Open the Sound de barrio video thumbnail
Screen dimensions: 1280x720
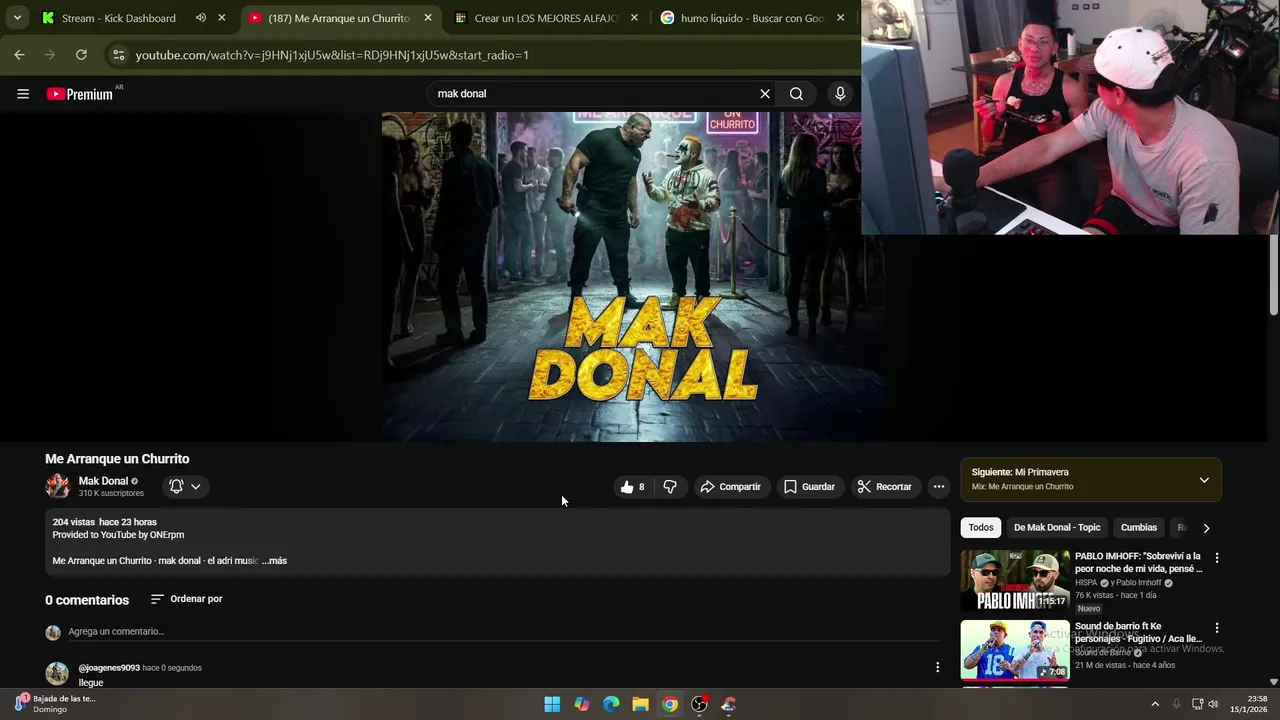pyautogui.click(x=1015, y=650)
